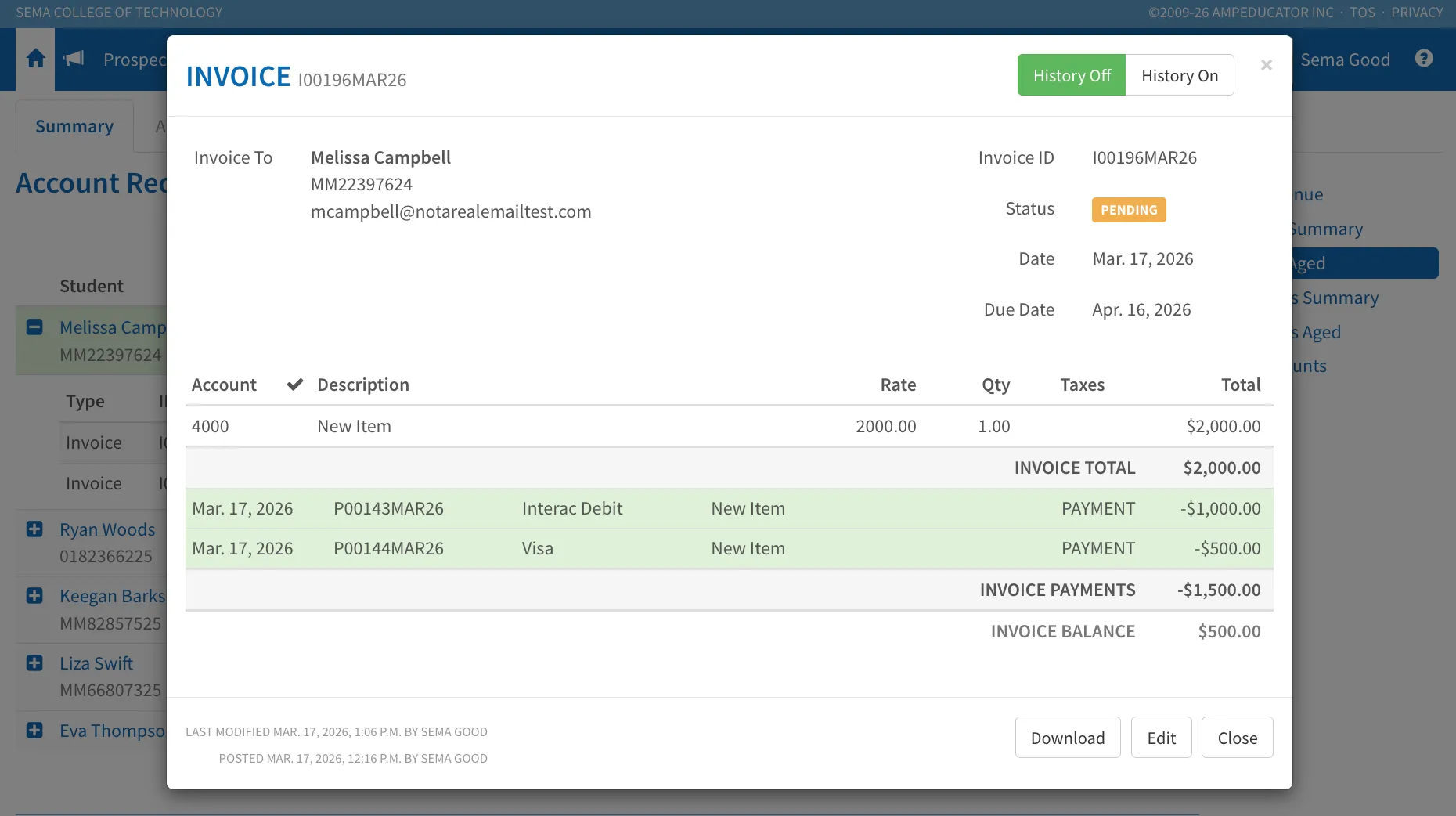Click the Invoice ID value I00196MAR26

pos(1144,157)
